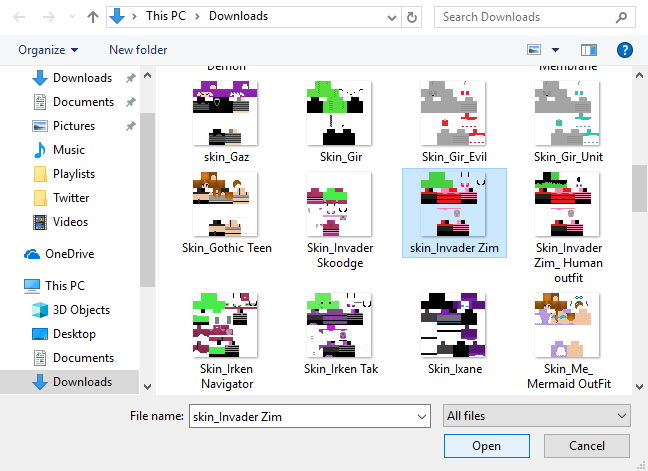Click the Skin_Ixane file name label
Screen dimensions: 648x471
[x=455, y=369]
